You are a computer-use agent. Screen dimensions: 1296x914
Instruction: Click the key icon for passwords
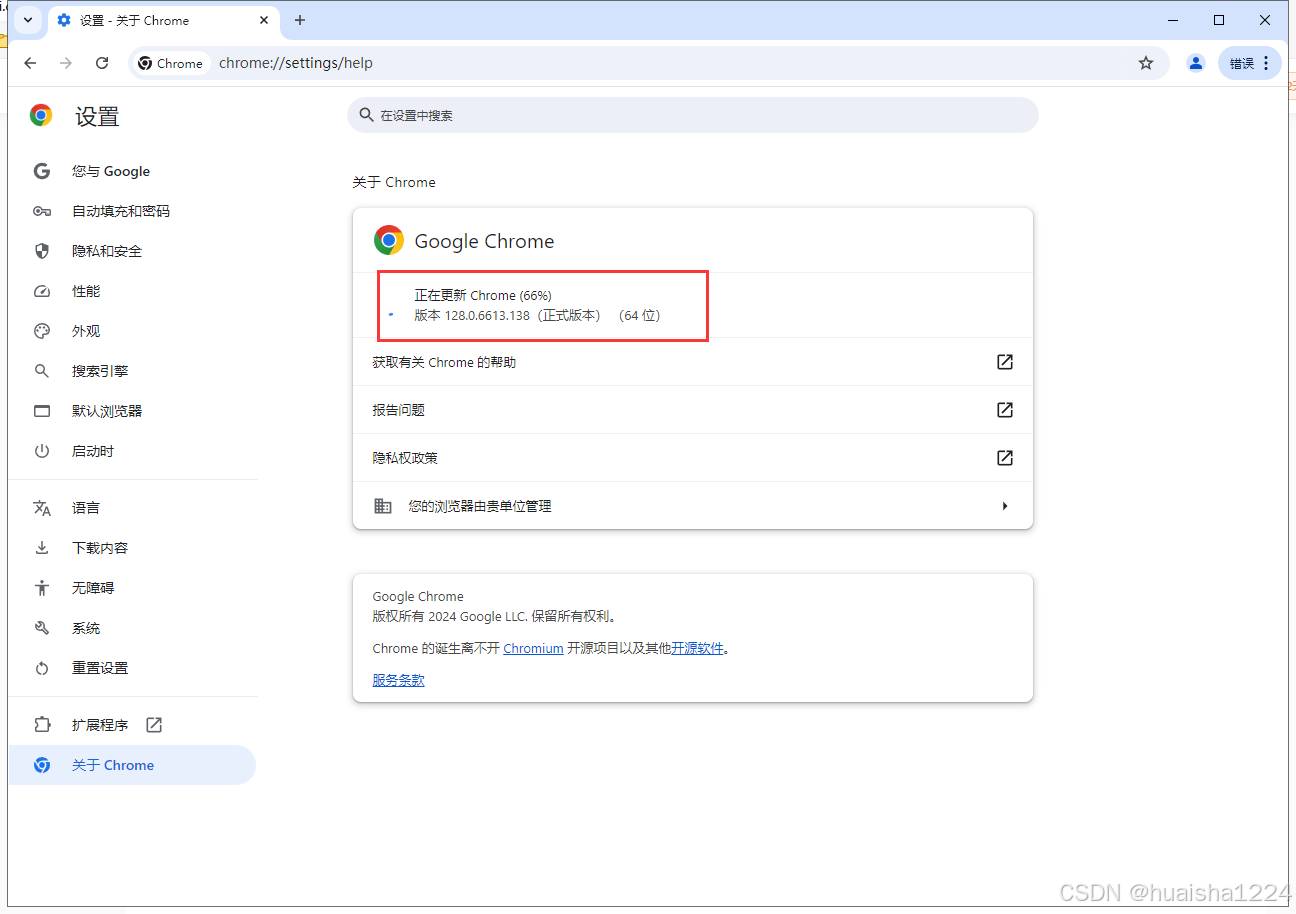click(42, 211)
